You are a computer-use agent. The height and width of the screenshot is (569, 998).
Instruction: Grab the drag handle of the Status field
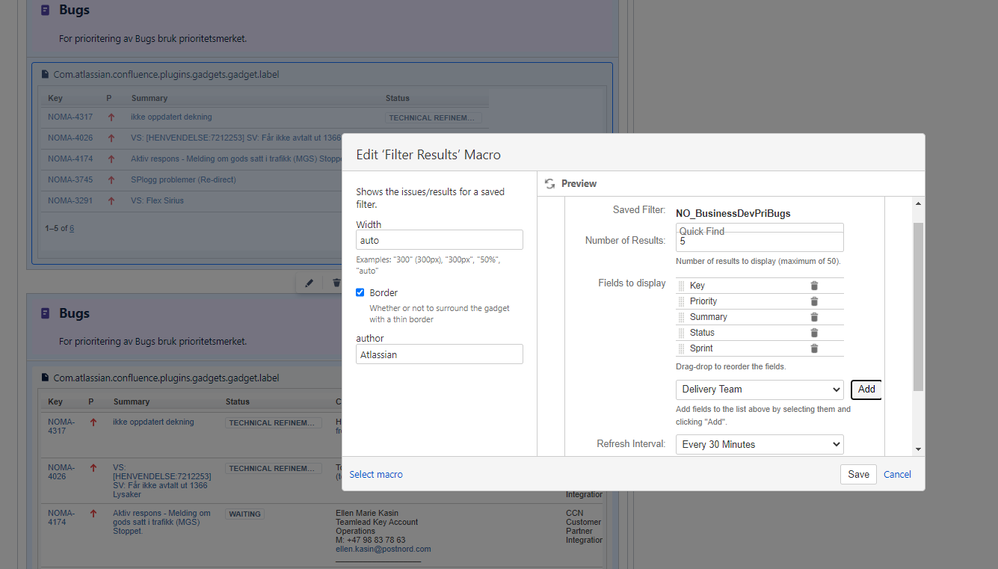[x=682, y=332]
